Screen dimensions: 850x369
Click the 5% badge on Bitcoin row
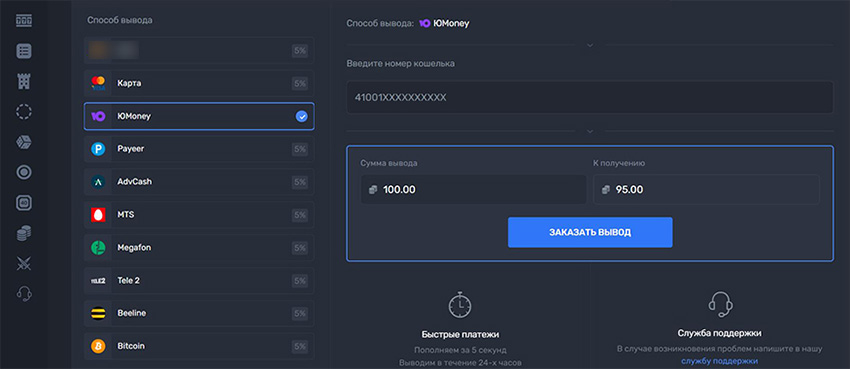tap(300, 346)
